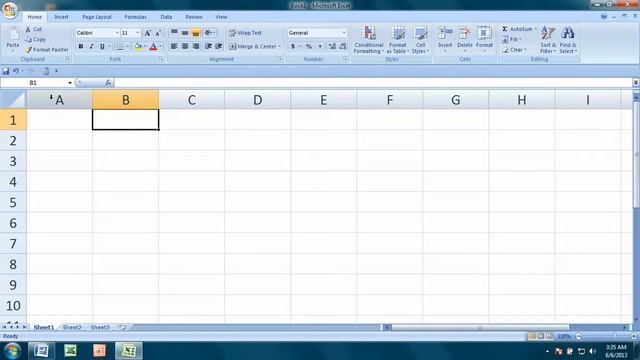
Task: Open the font size dropdown
Action: (138, 33)
